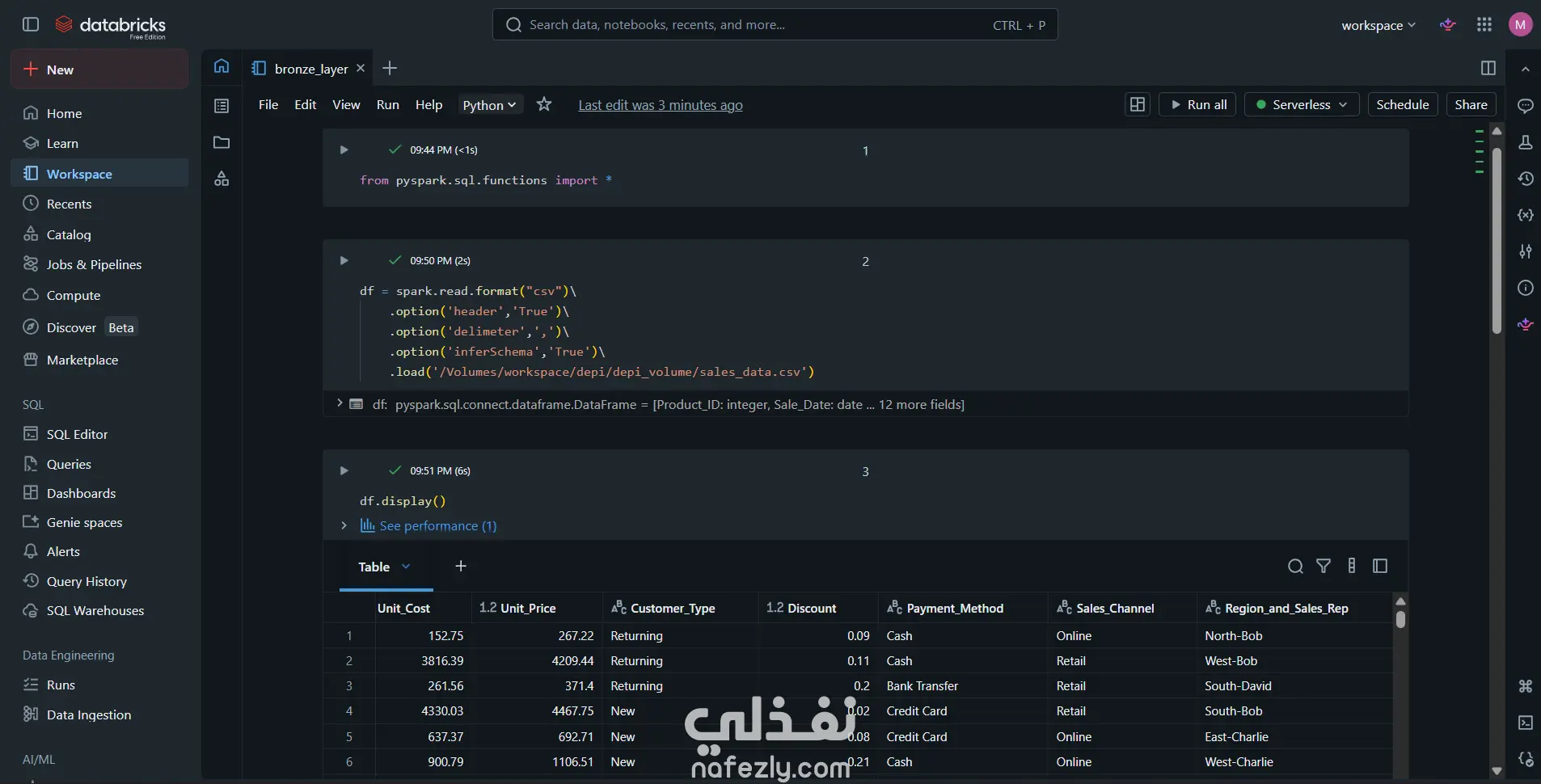Run cell 2 reading the csv

click(344, 260)
